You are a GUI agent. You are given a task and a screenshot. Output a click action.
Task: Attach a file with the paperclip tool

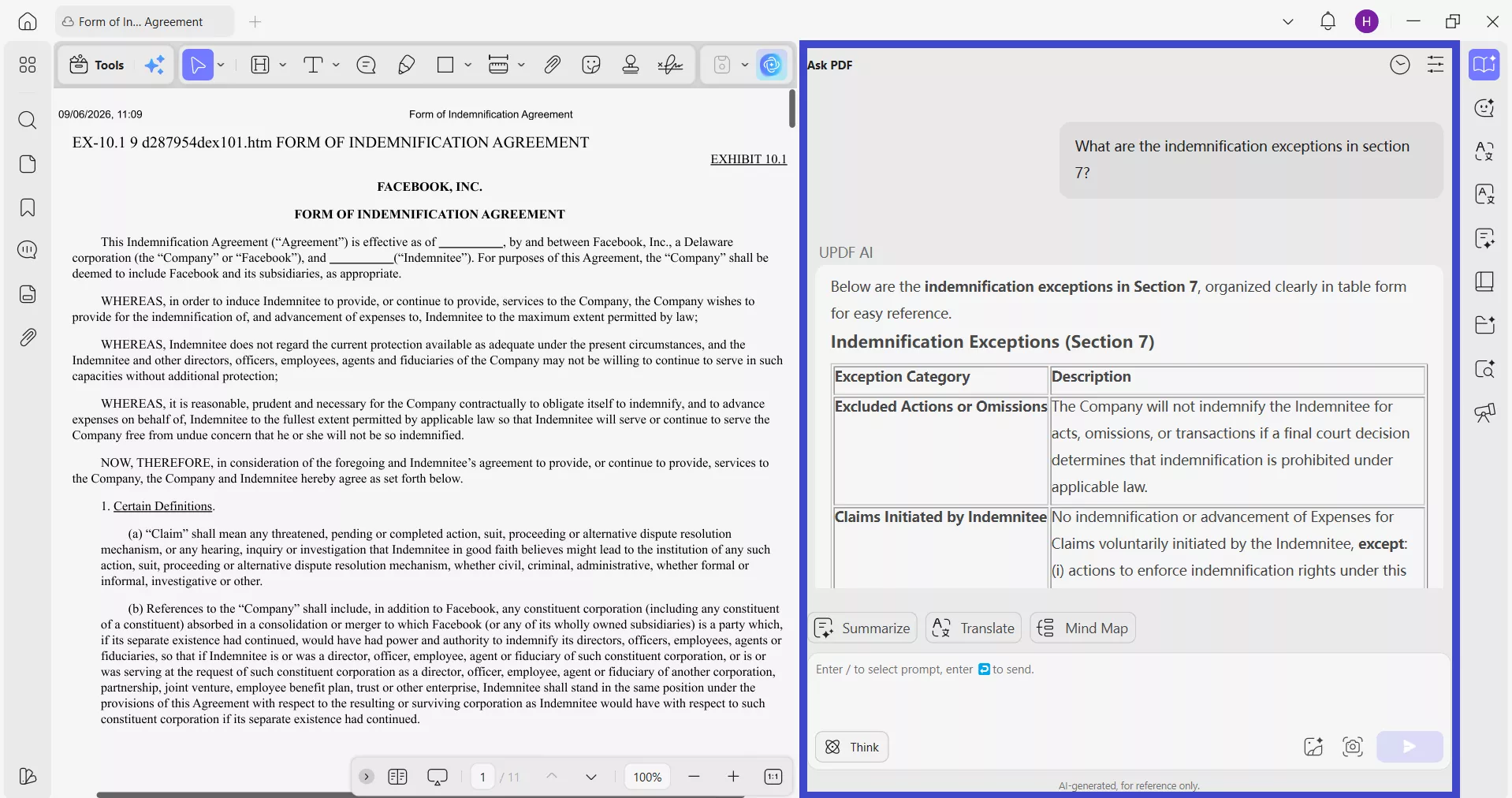(552, 65)
